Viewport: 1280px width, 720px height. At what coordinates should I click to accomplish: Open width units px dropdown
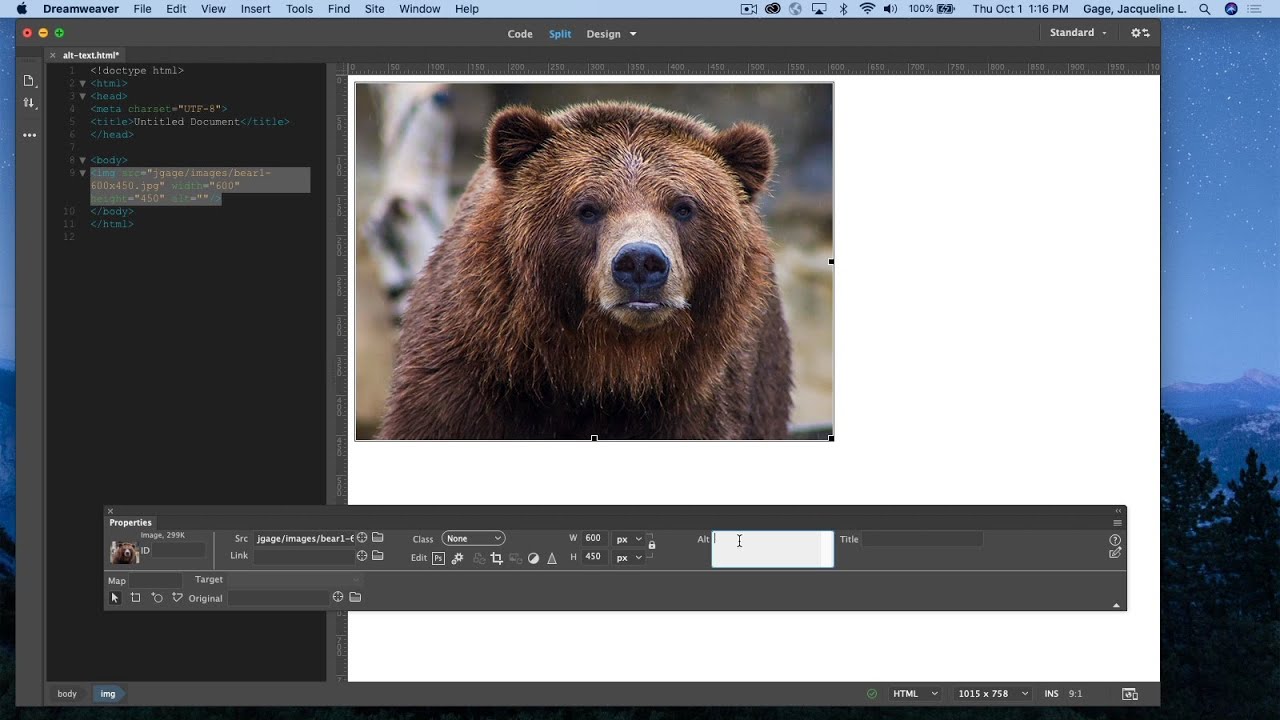(x=629, y=538)
